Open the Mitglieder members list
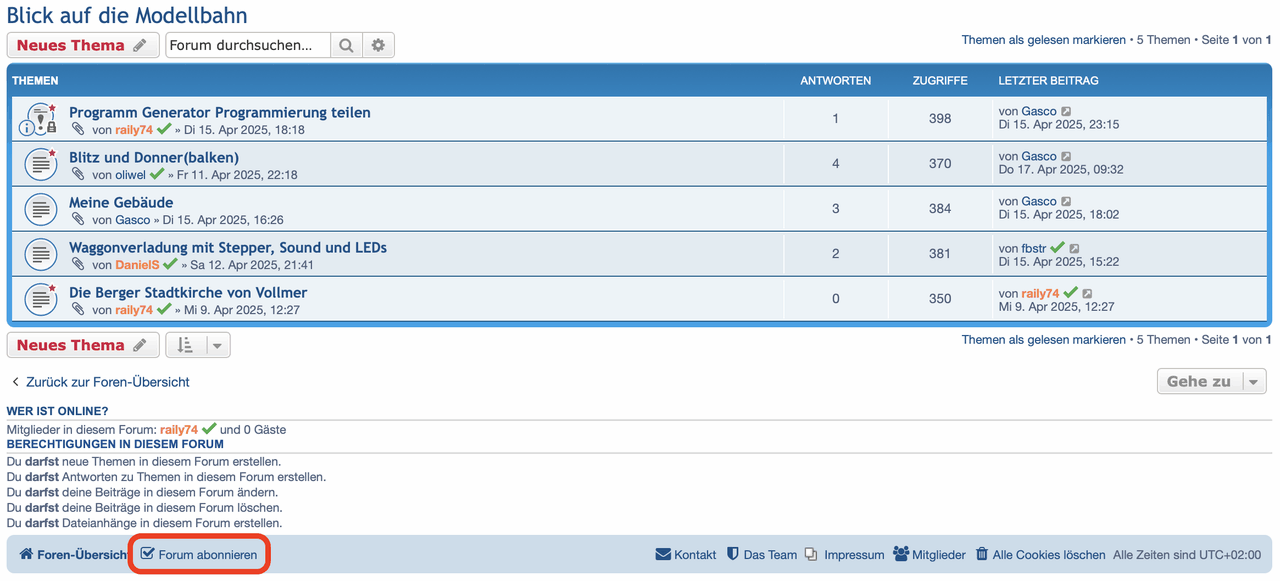This screenshot has height=581, width=1280. 929,555
